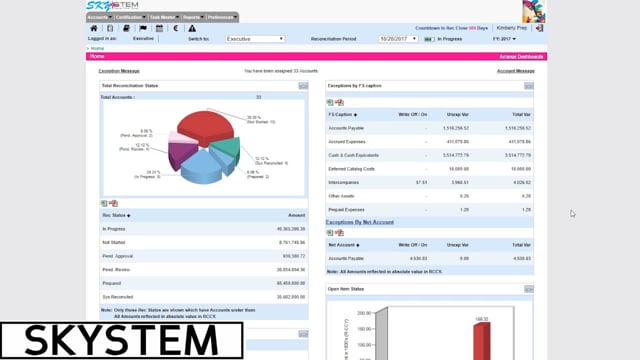Open the Exceptions By Net Account link
Screen dimensions: 640x360
pos(360,222)
